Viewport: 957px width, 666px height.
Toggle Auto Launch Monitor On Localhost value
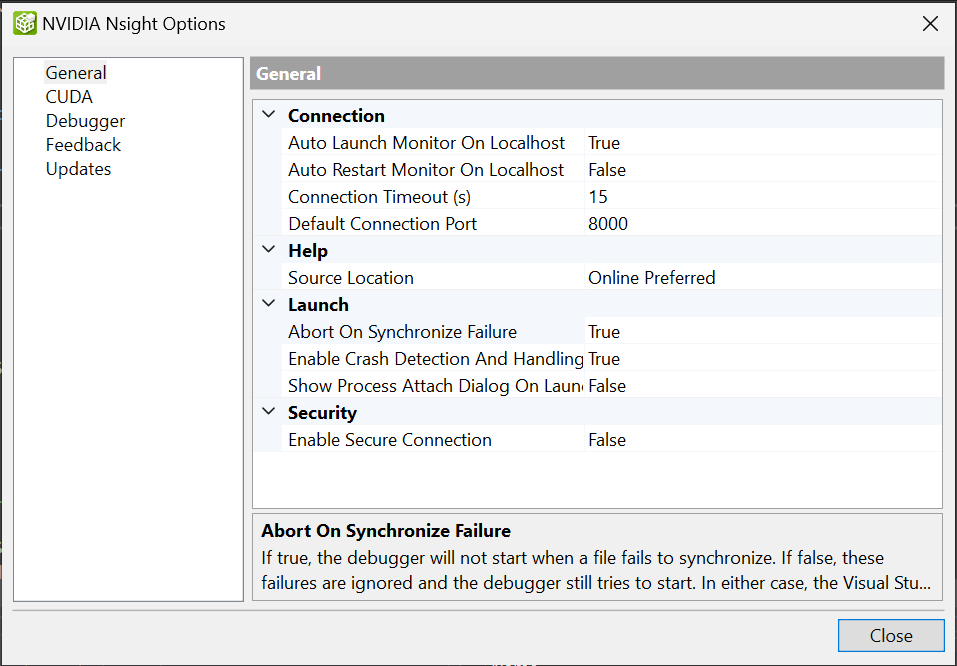(x=760, y=143)
